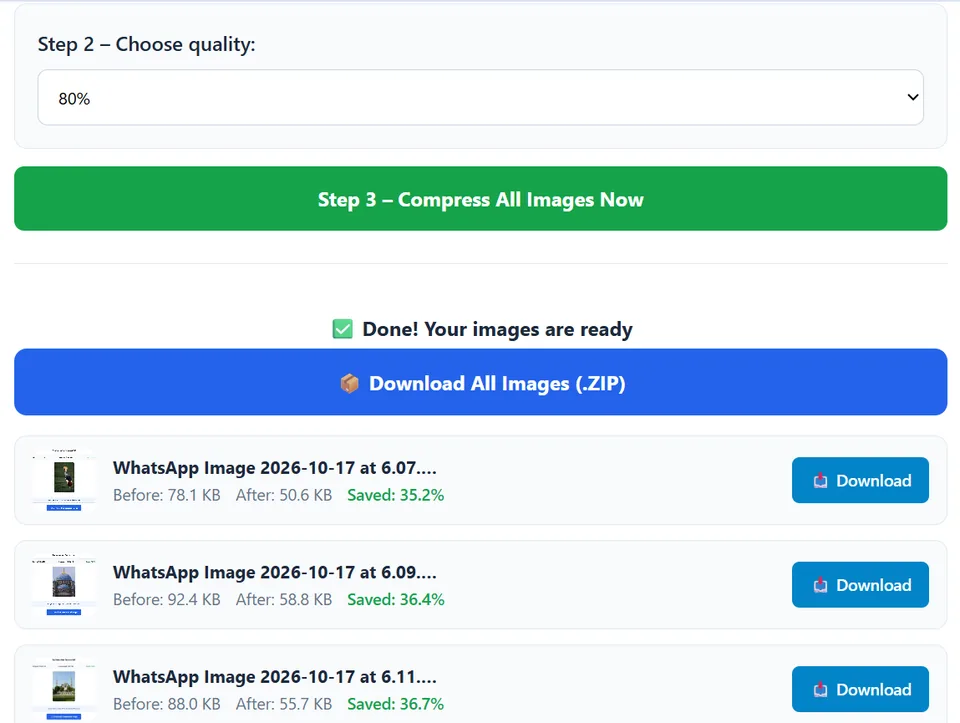Click Download All Images (.ZIP) button
Image resolution: width=960 pixels, height=723 pixels.
[481, 382]
